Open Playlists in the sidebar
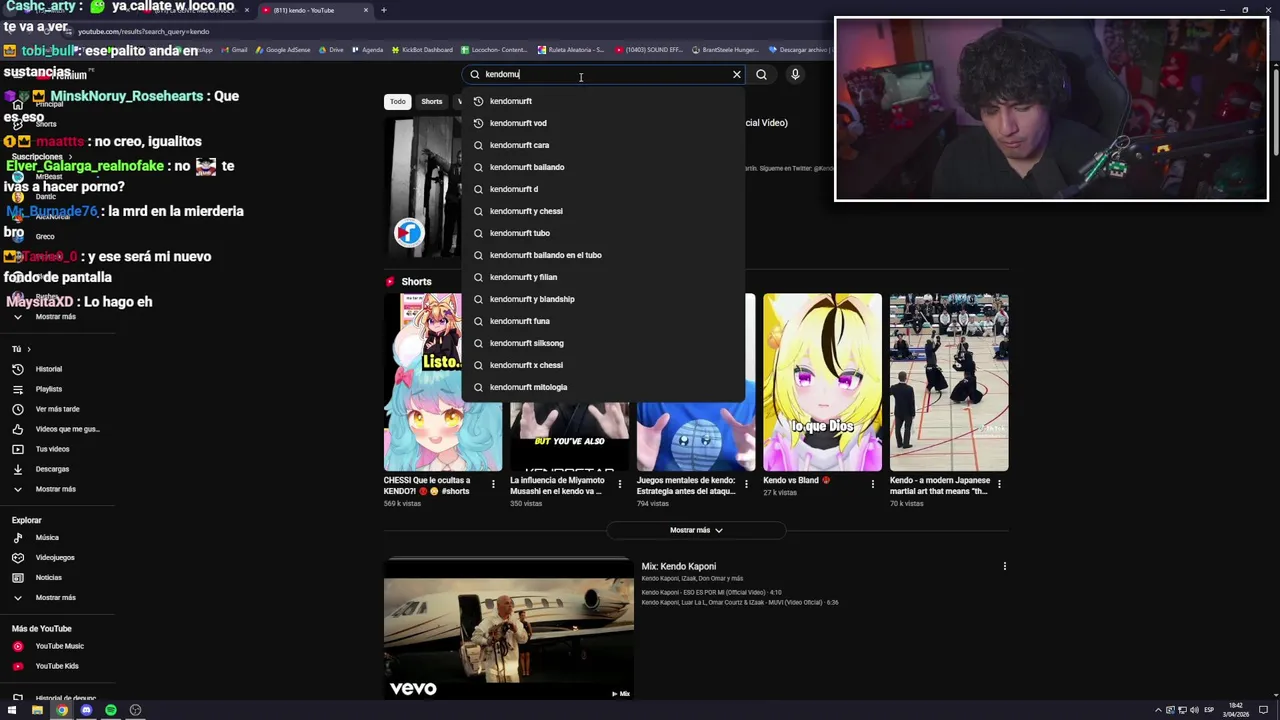The width and height of the screenshot is (1280, 720). [x=49, y=389]
